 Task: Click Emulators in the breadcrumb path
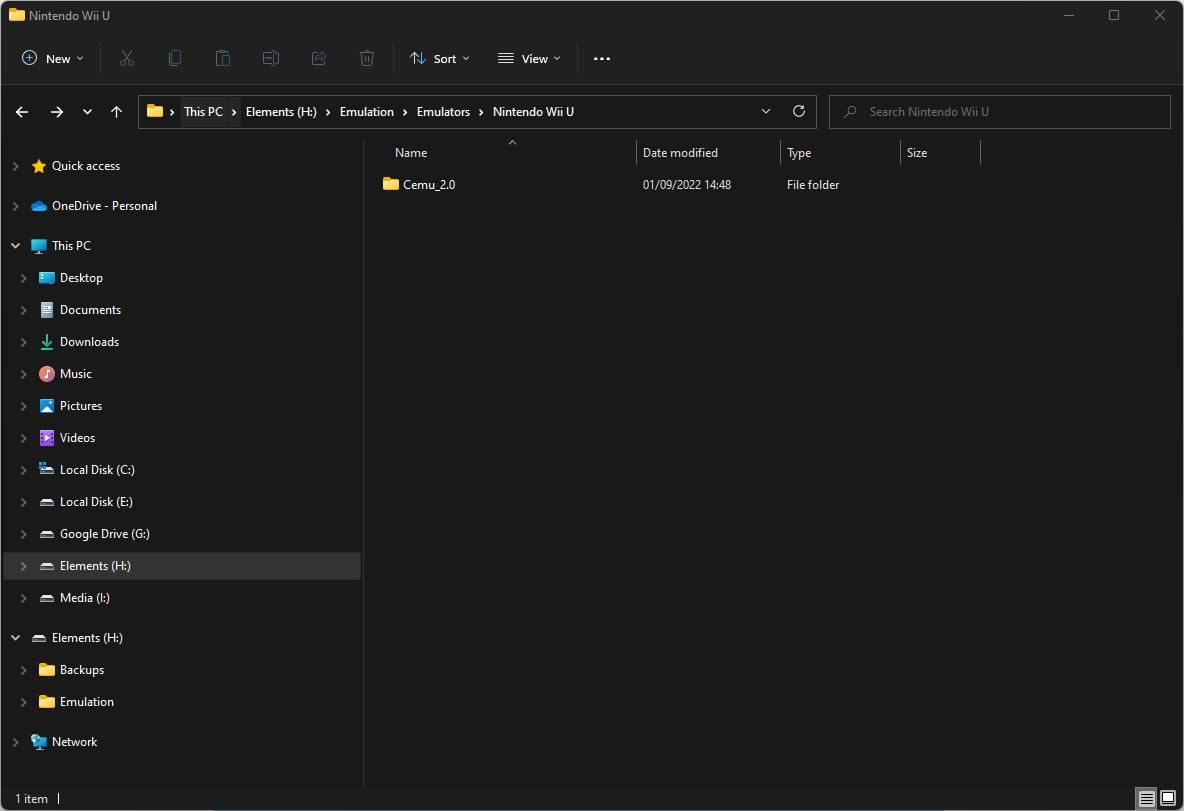point(443,112)
